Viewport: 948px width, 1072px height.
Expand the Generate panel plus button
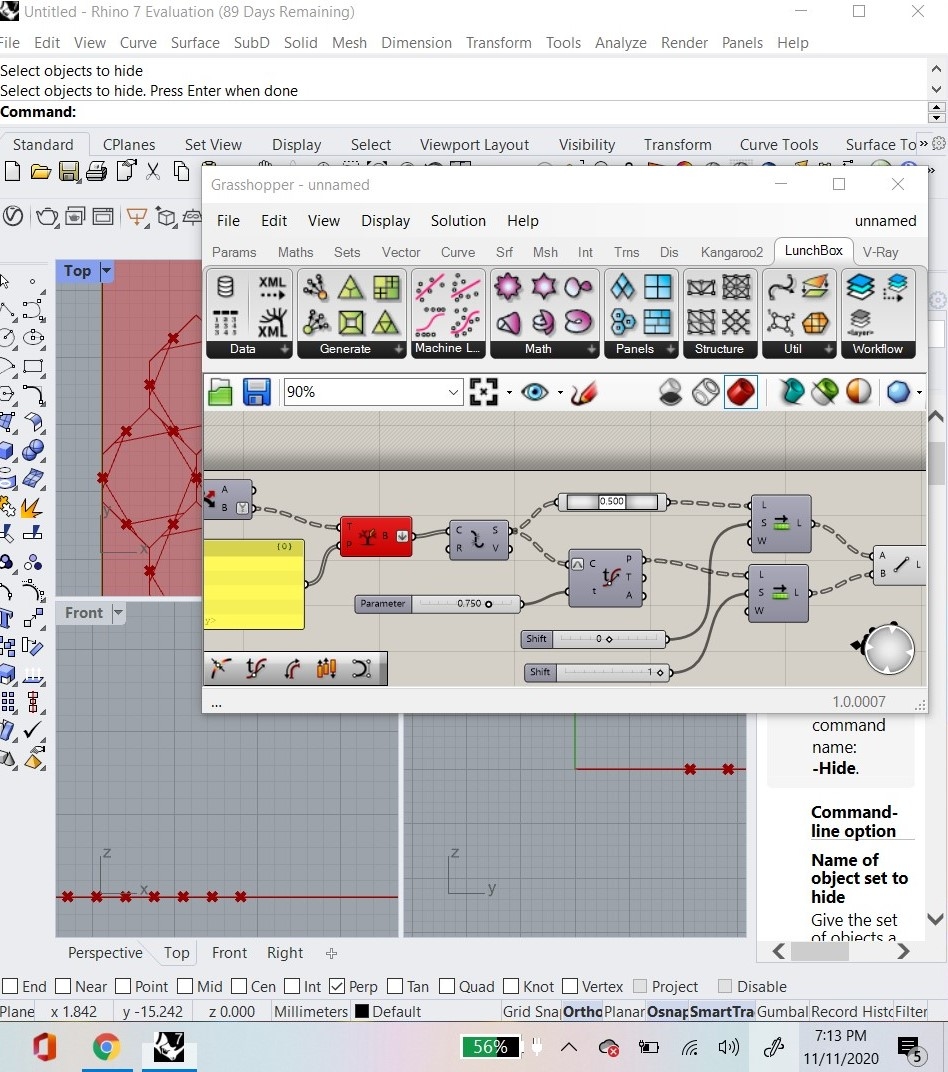click(x=398, y=349)
